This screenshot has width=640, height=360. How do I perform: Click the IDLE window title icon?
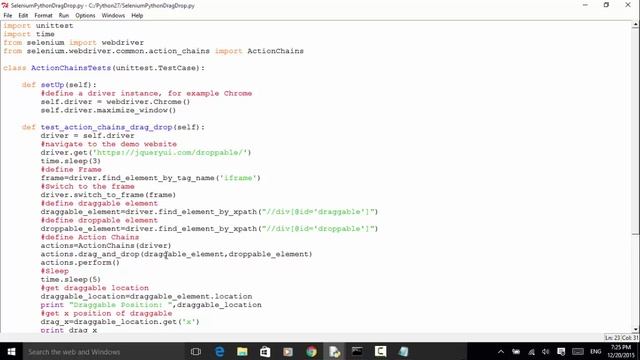click(x=4, y=5)
